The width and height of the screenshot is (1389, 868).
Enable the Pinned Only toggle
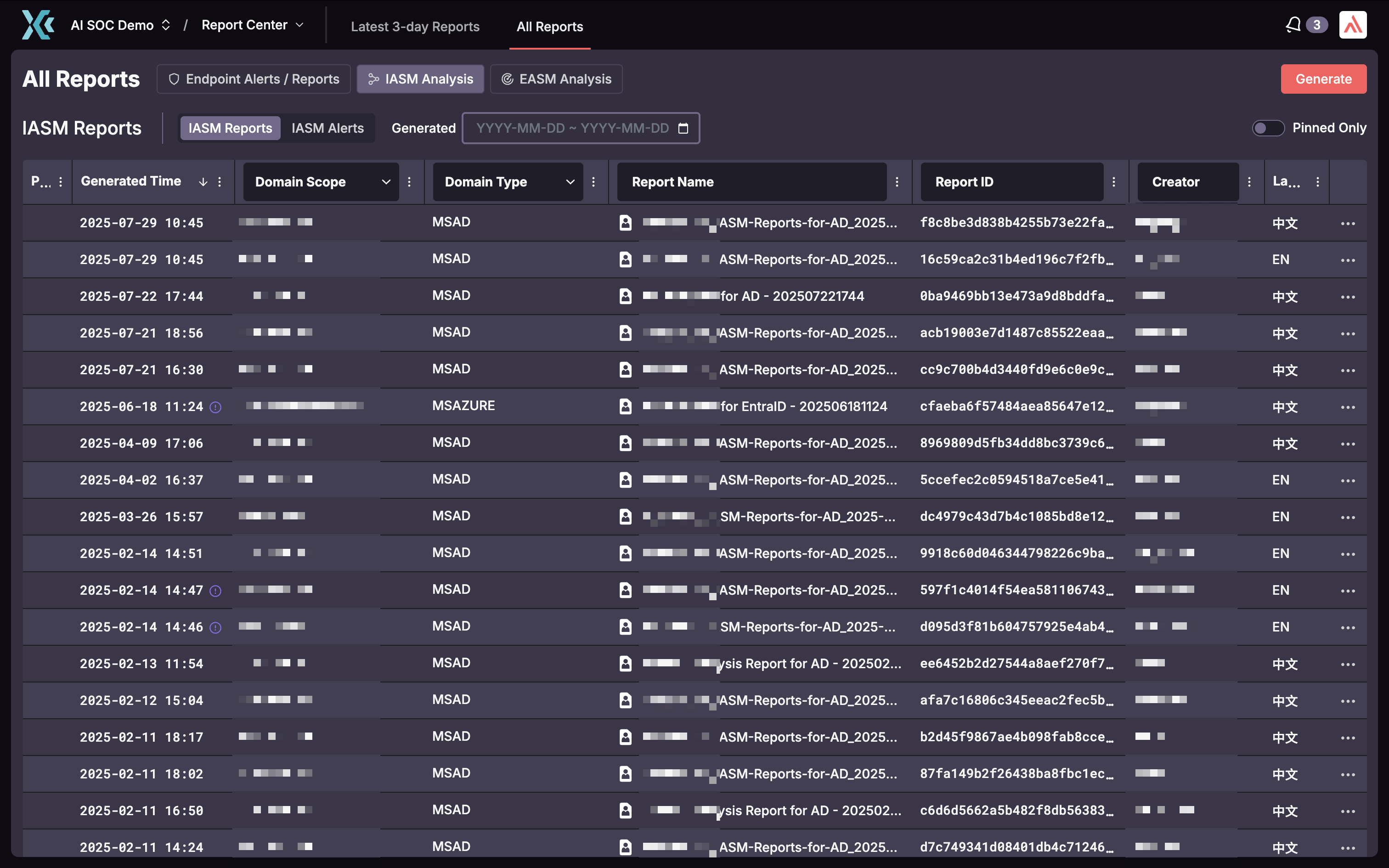(x=1268, y=128)
